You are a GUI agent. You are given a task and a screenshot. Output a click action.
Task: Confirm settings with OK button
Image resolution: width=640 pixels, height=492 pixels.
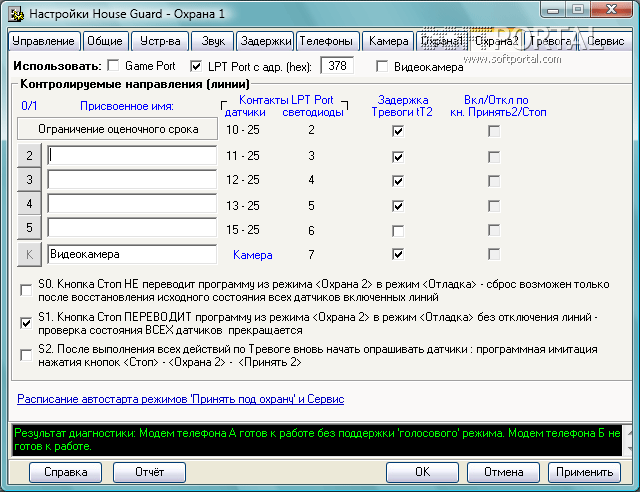[x=422, y=472]
